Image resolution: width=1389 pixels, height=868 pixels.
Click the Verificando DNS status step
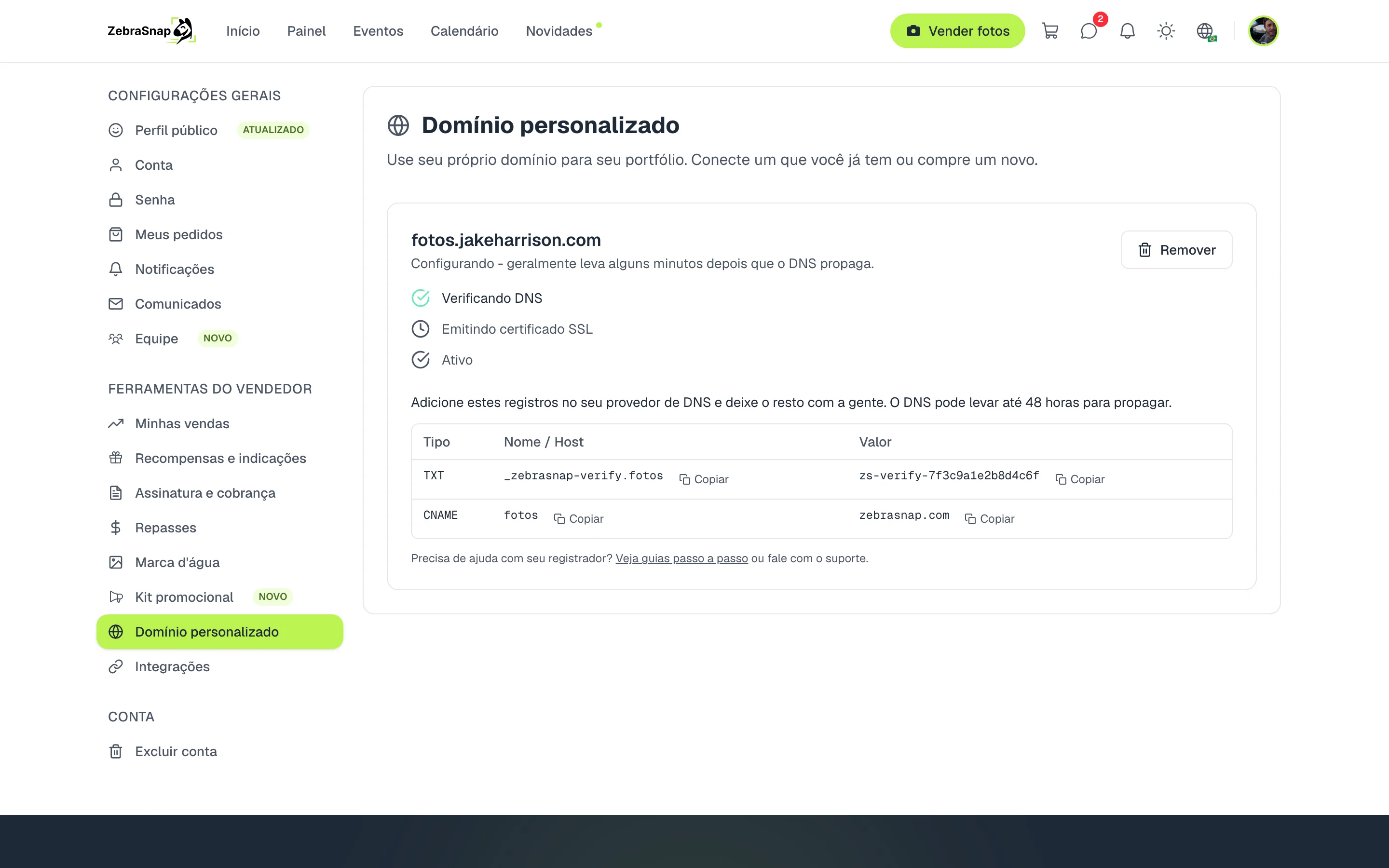(x=477, y=298)
